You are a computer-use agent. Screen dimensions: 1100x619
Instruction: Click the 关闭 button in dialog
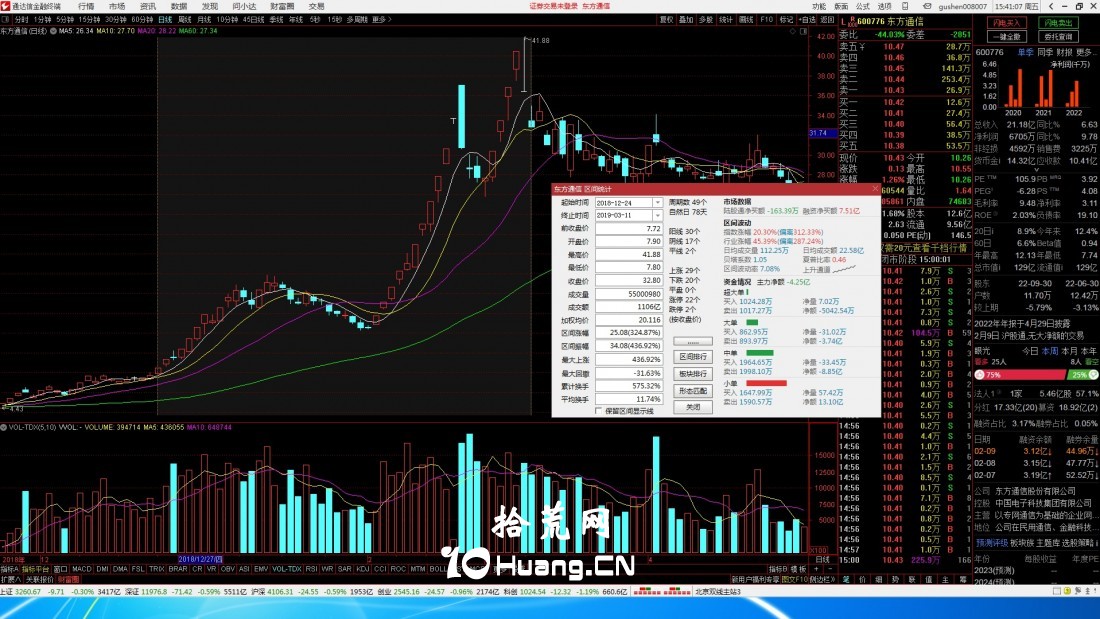pyautogui.click(x=692, y=408)
